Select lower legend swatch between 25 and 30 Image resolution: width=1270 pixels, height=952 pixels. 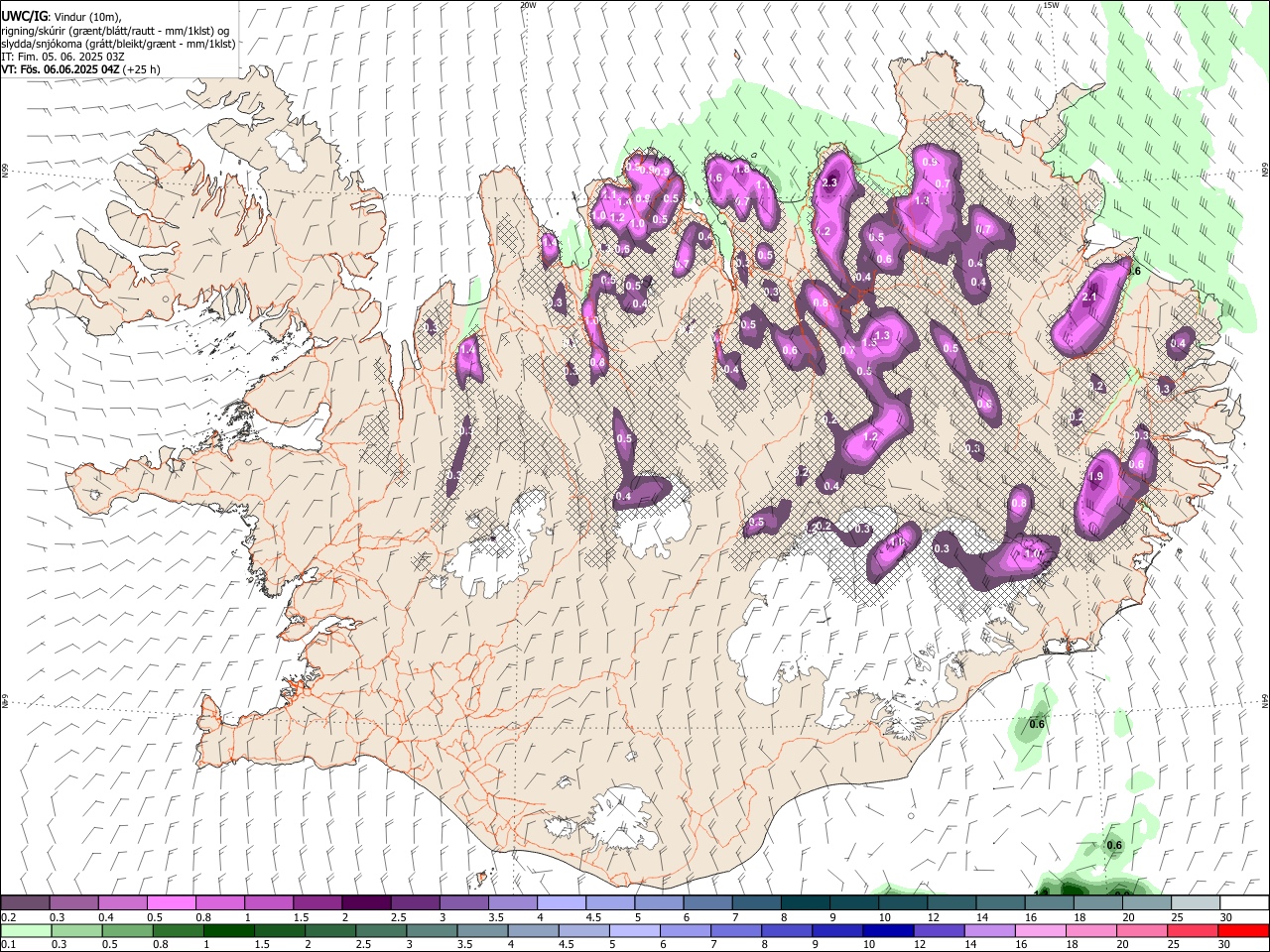(x=1191, y=930)
